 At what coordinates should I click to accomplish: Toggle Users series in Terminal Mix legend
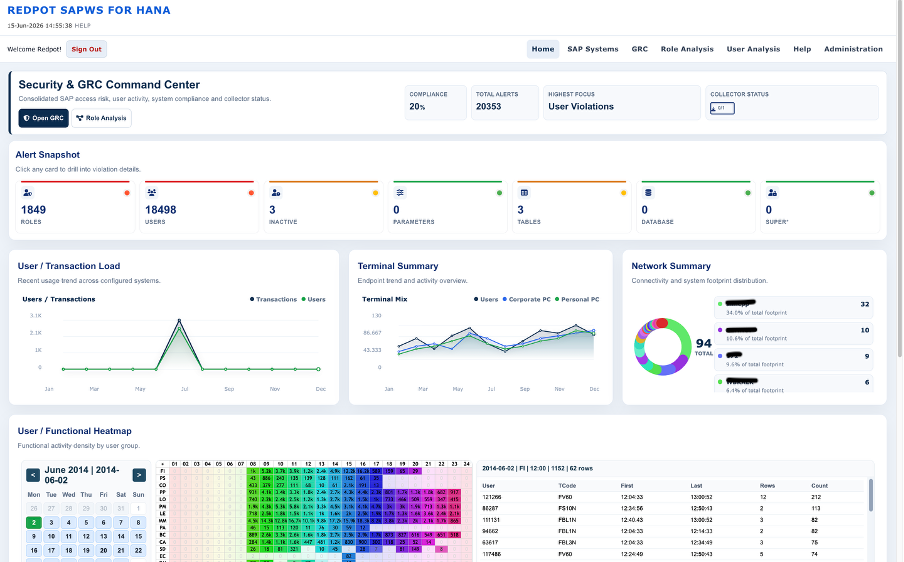(x=486, y=299)
